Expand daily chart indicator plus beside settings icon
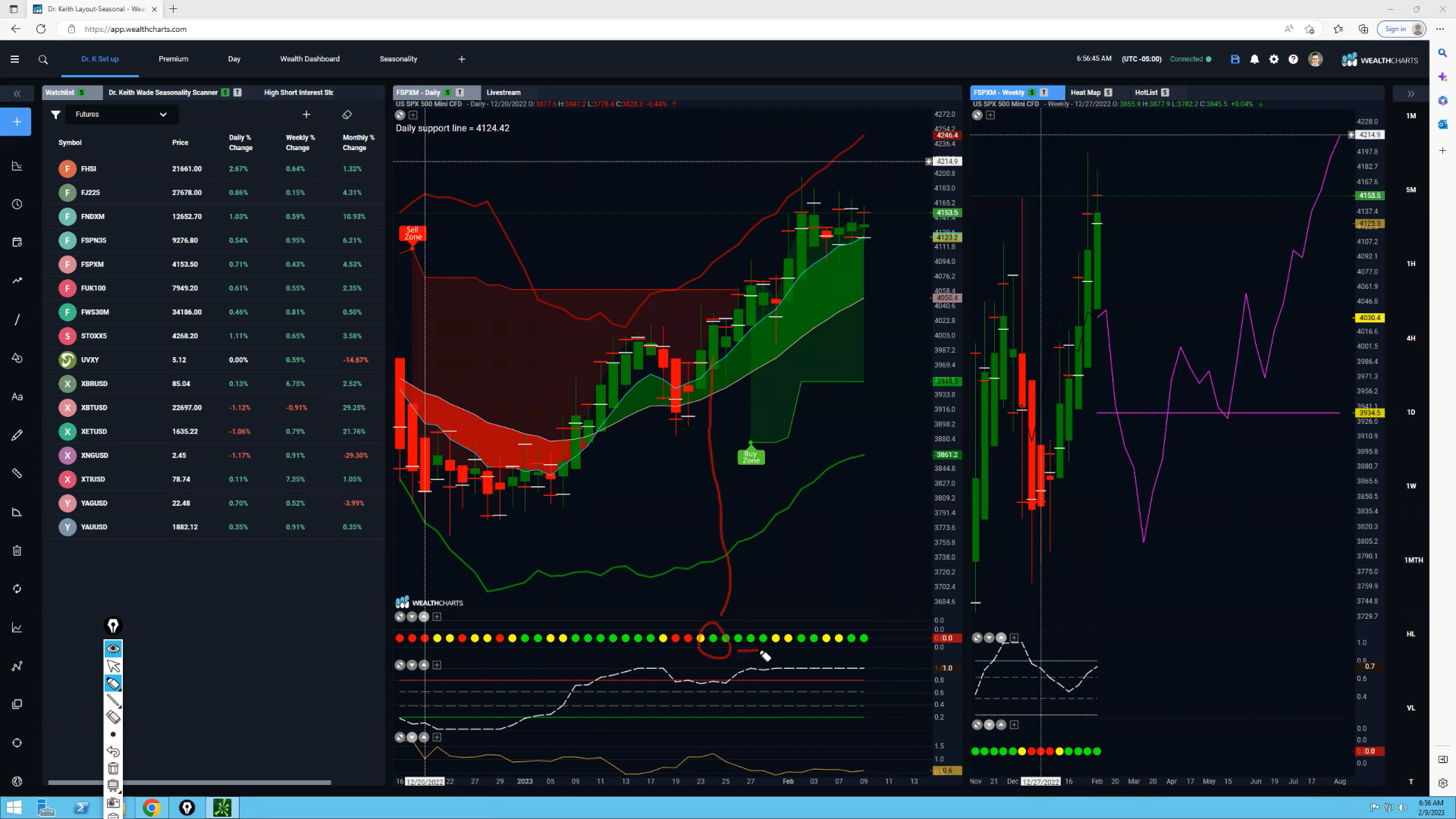Screen dimensions: 1456x819 [x=413, y=115]
